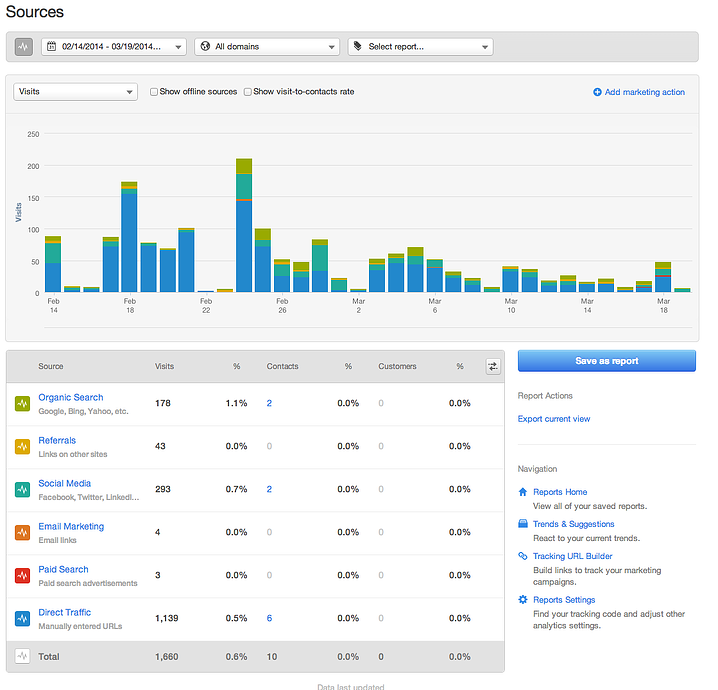Click the Reports Home house icon

522,492
